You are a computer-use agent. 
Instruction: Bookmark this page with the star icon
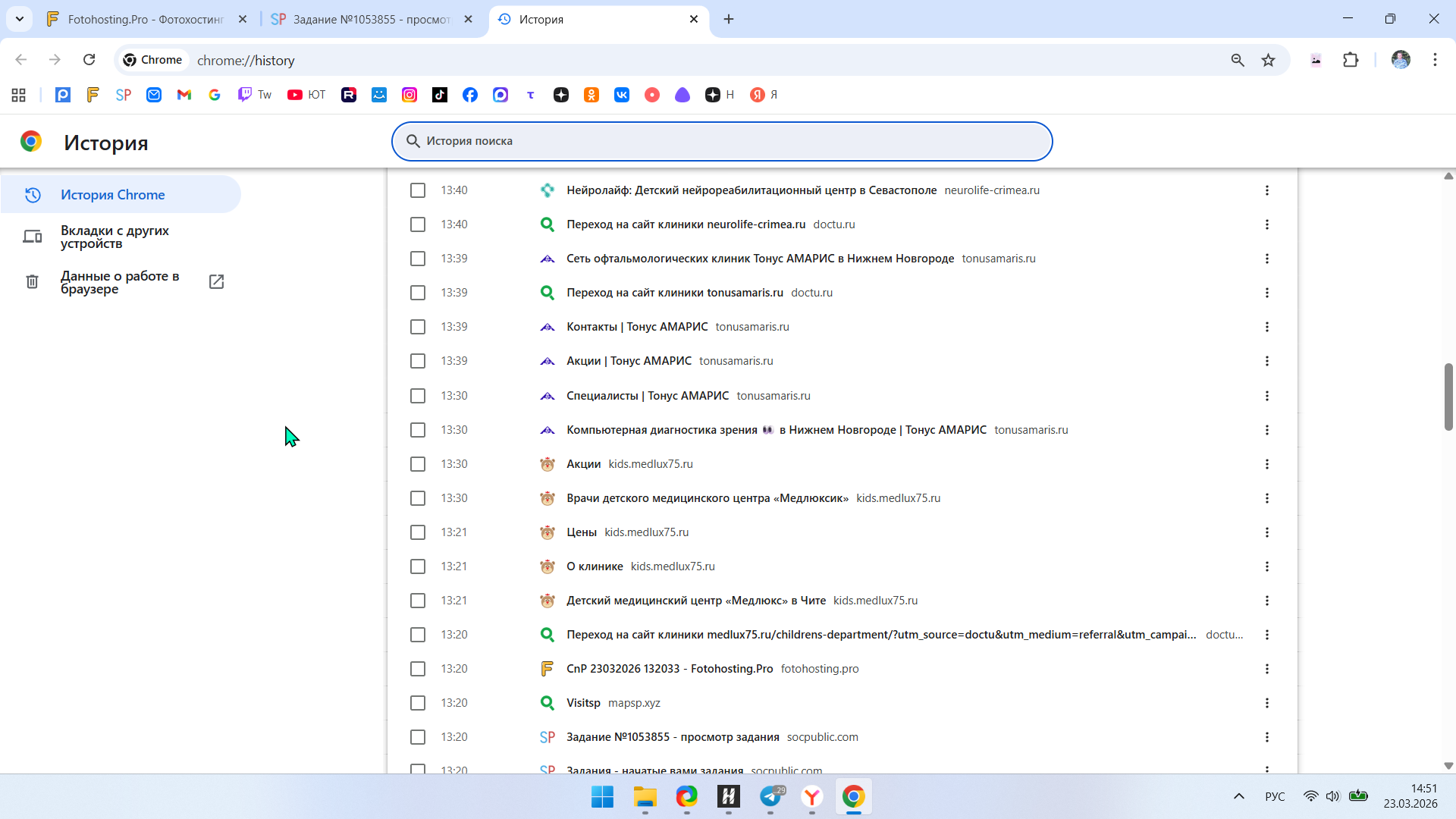[x=1268, y=60]
